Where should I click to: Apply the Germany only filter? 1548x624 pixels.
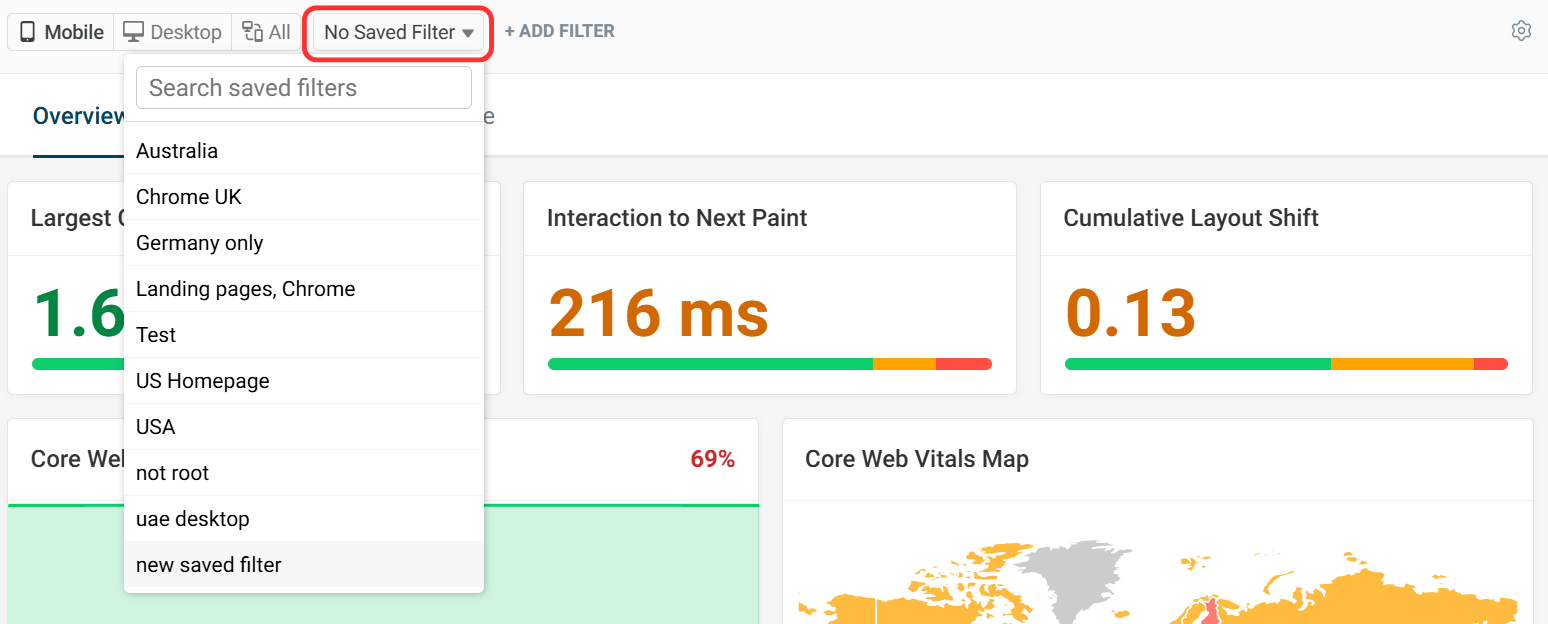200,243
